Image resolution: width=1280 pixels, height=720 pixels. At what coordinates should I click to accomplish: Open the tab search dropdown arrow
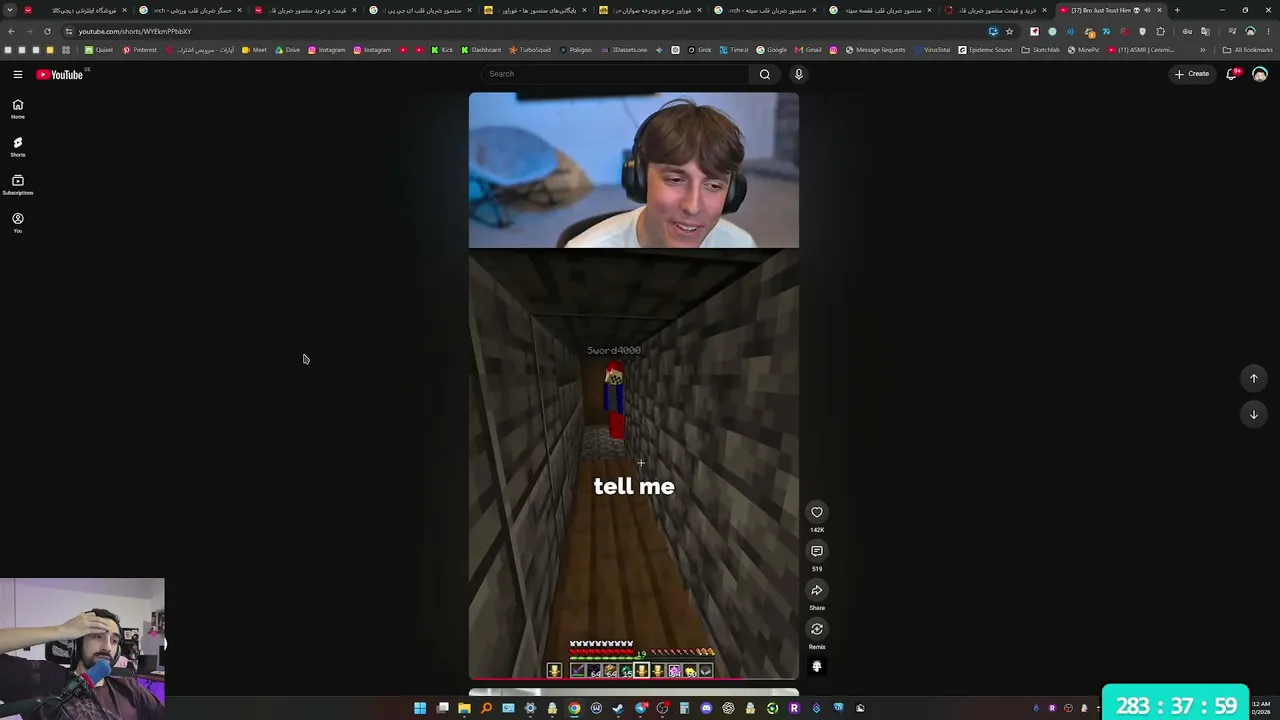10,10
